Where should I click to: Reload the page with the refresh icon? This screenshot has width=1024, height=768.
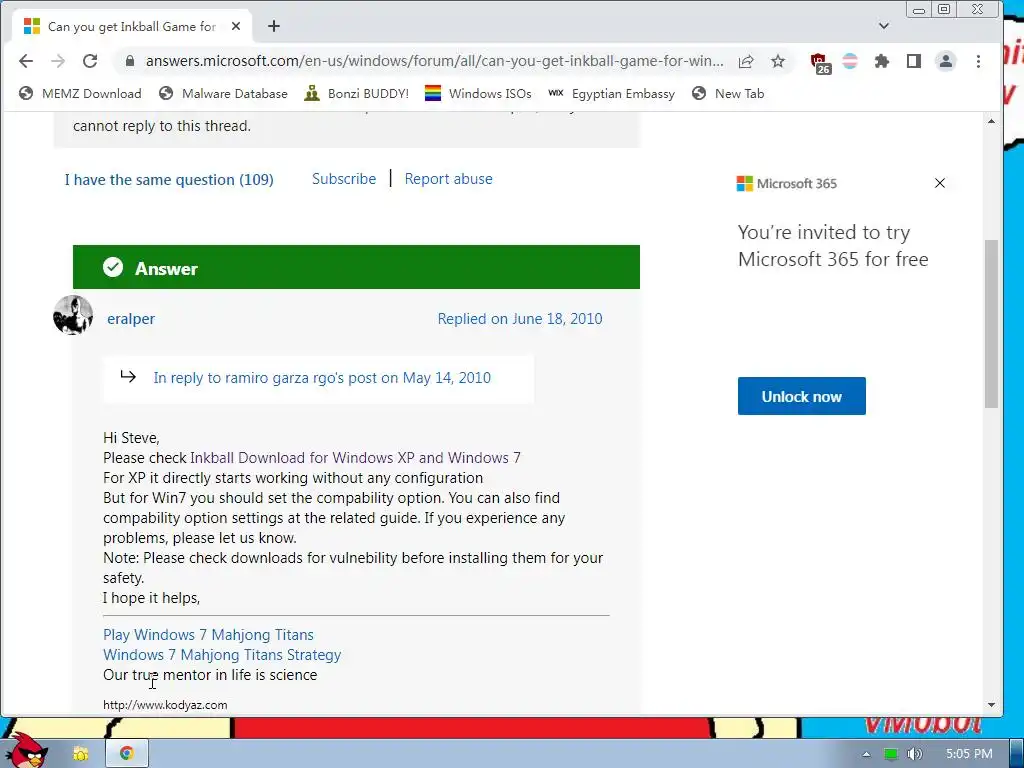pyautogui.click(x=90, y=61)
